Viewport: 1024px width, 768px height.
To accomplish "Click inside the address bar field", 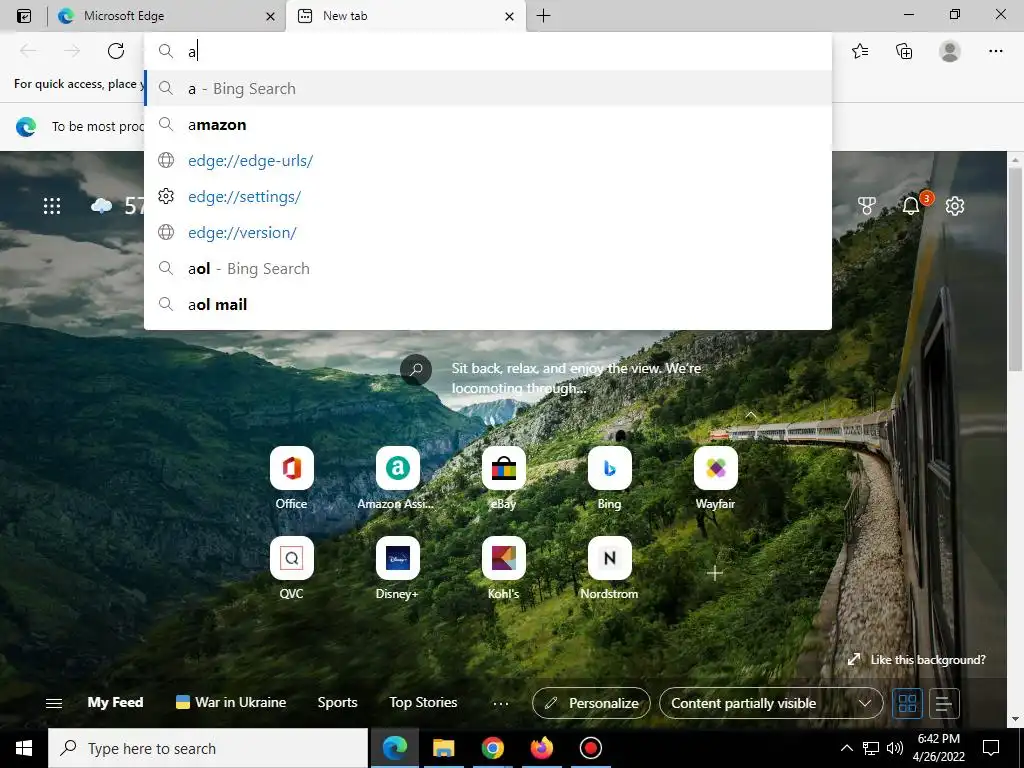I will [x=488, y=52].
